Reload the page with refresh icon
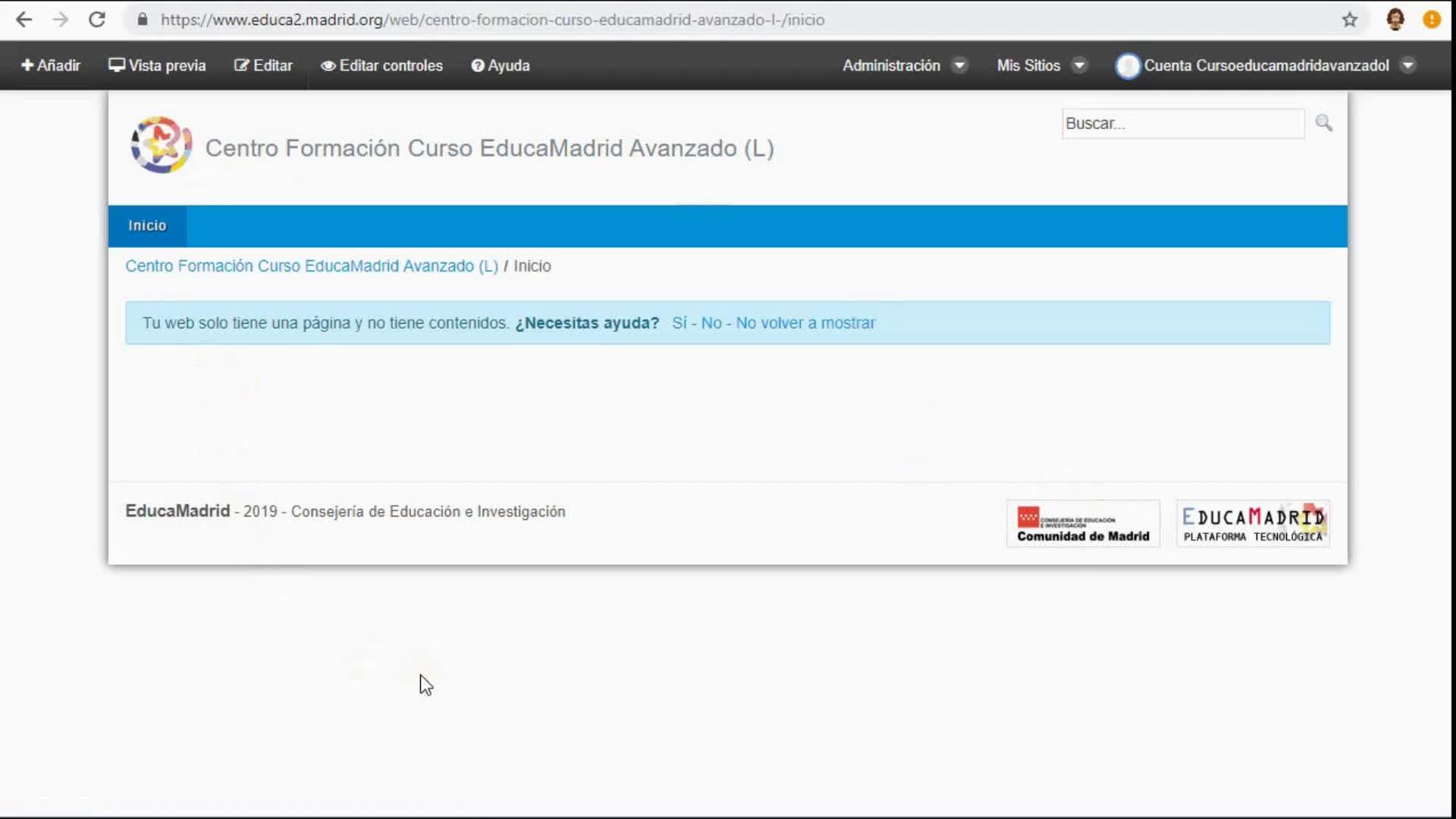This screenshot has height=819, width=1456. tap(96, 20)
